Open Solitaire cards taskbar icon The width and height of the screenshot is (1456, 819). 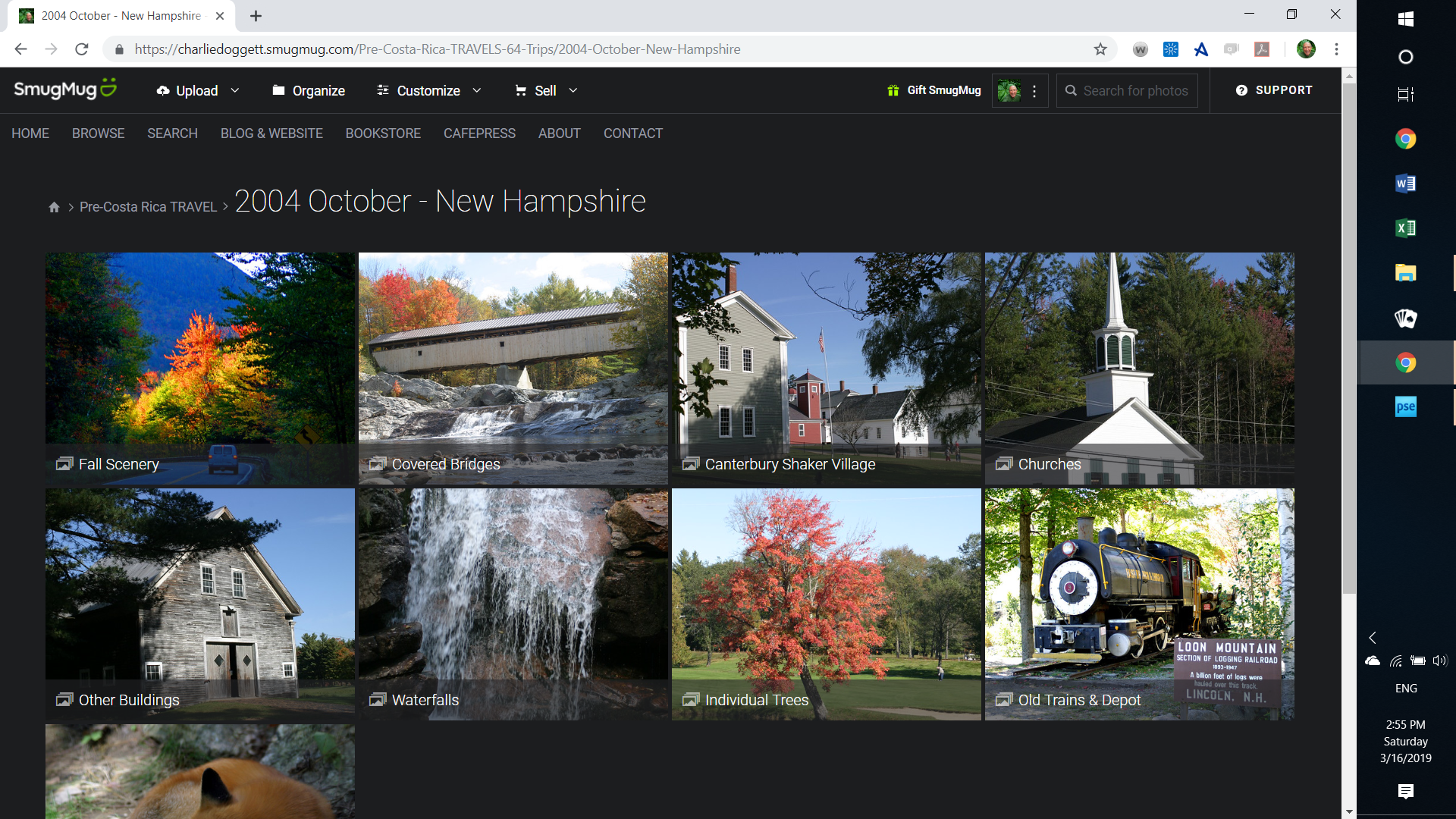(x=1406, y=318)
